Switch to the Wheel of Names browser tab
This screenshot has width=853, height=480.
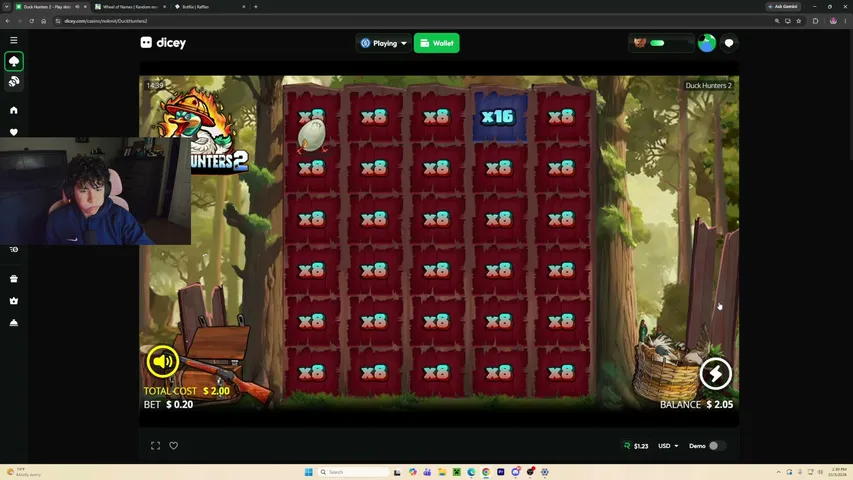(129, 7)
